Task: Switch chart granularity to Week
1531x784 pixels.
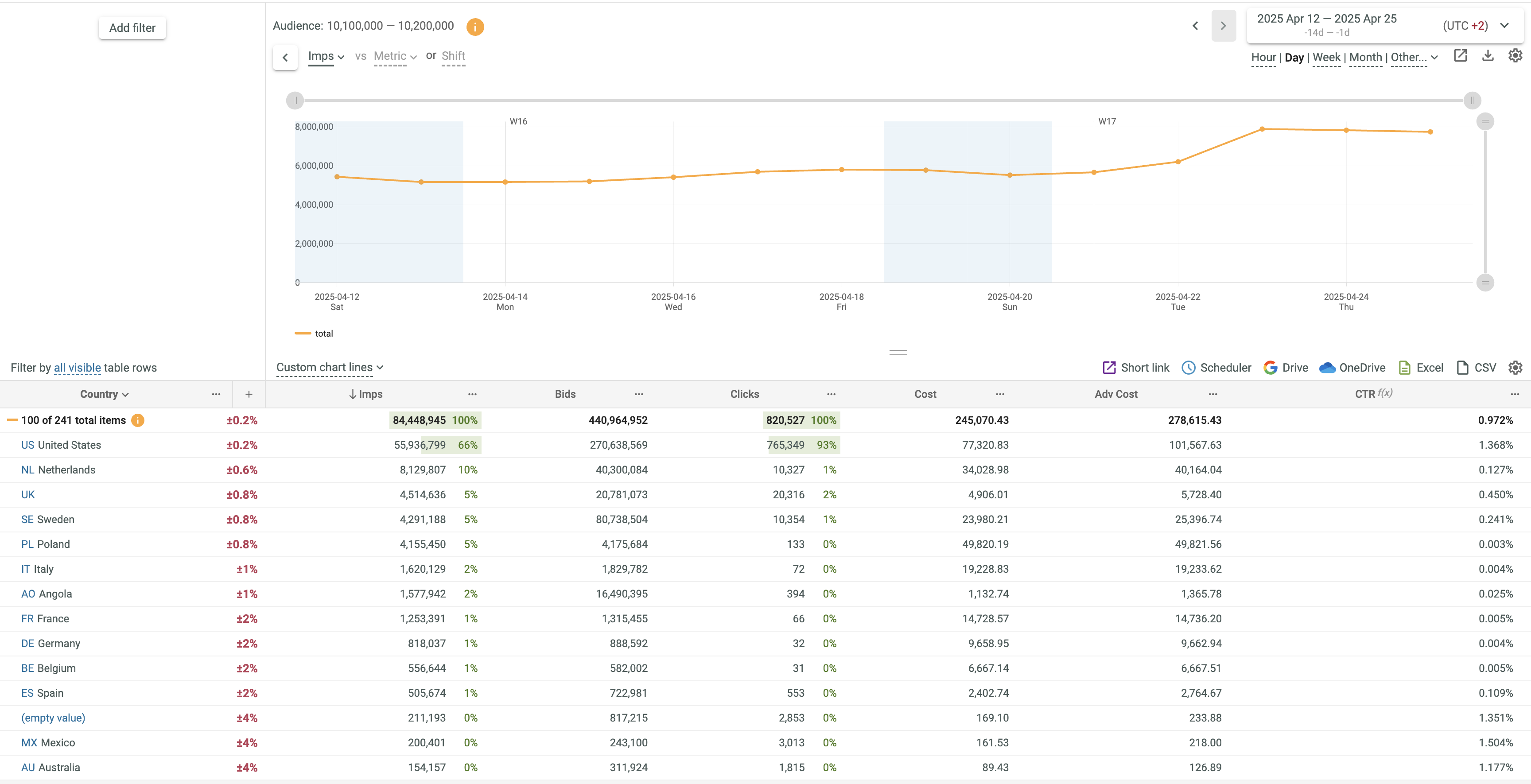Action: [x=1326, y=57]
